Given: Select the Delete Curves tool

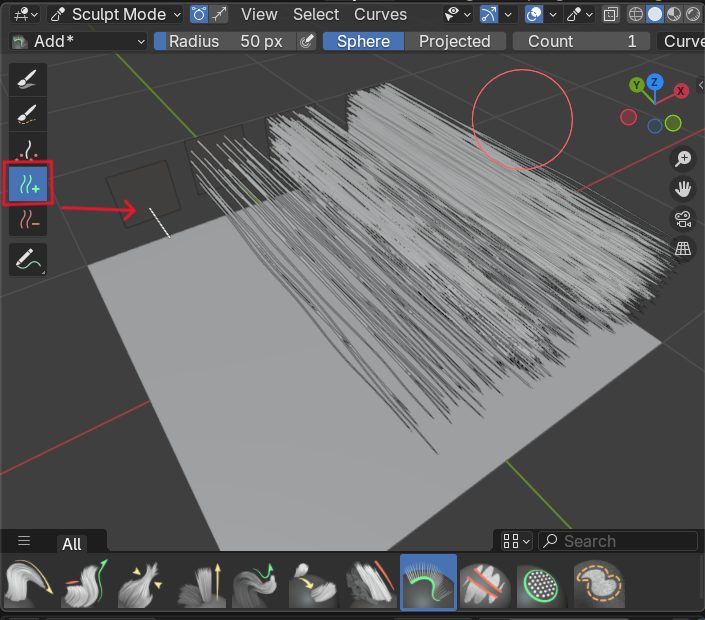Looking at the screenshot, I should coord(28,220).
